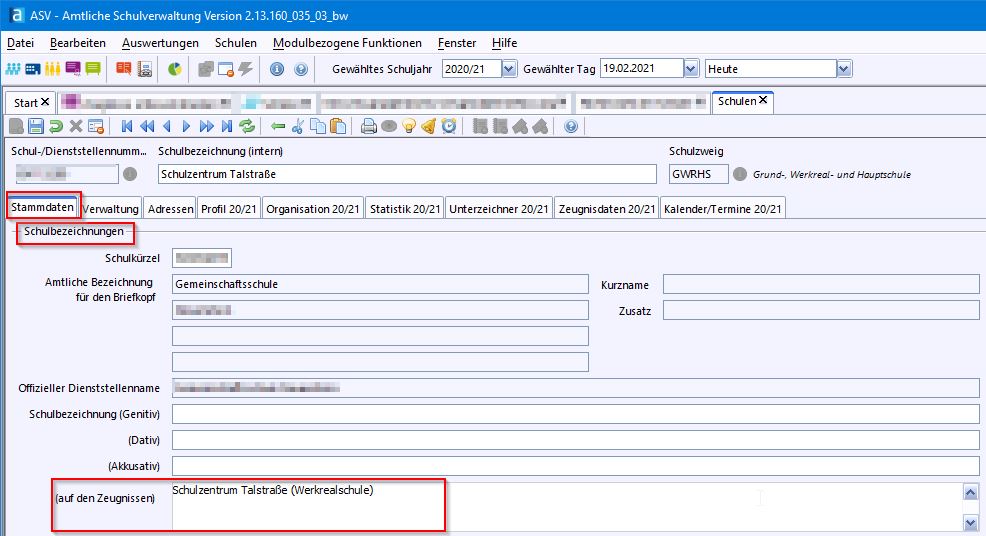Click the floppy disk save icon
The width and height of the screenshot is (986, 536).
[x=36, y=126]
